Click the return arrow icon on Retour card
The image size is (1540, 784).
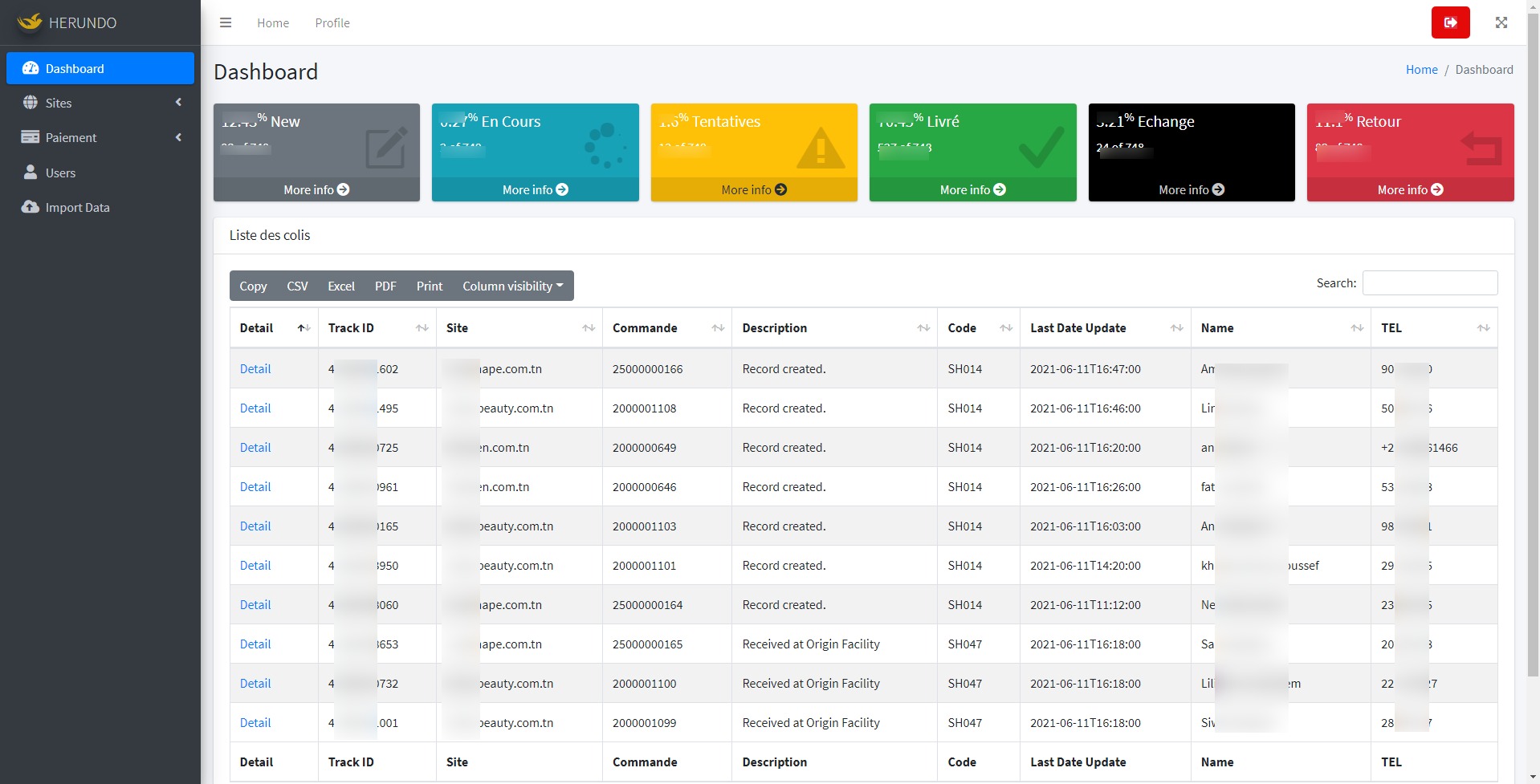tap(1481, 148)
